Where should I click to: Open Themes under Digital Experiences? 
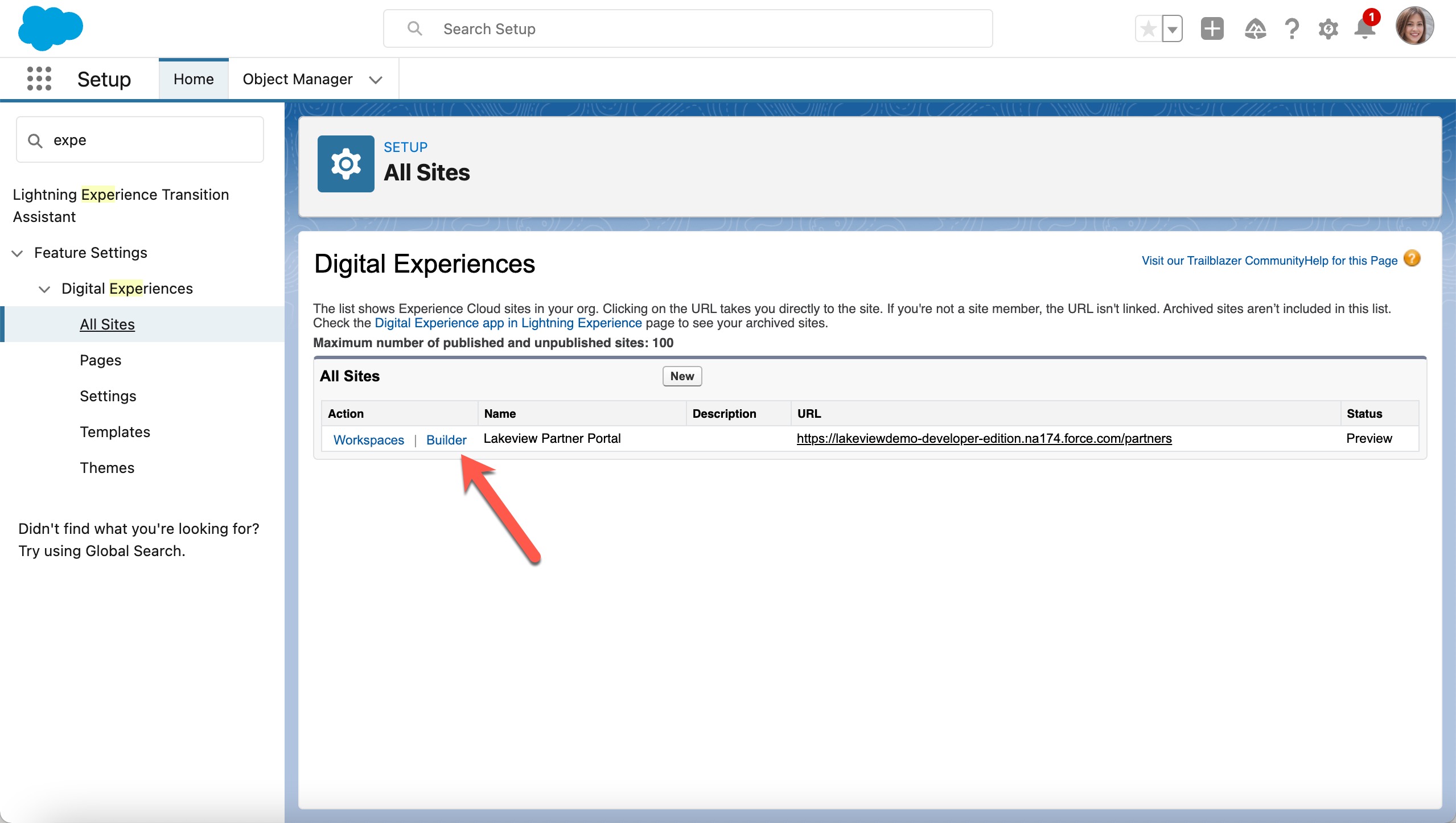tap(107, 468)
